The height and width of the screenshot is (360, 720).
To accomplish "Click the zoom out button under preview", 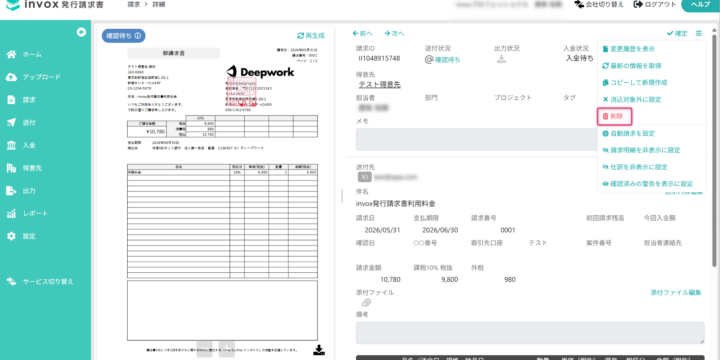I will [204, 349].
